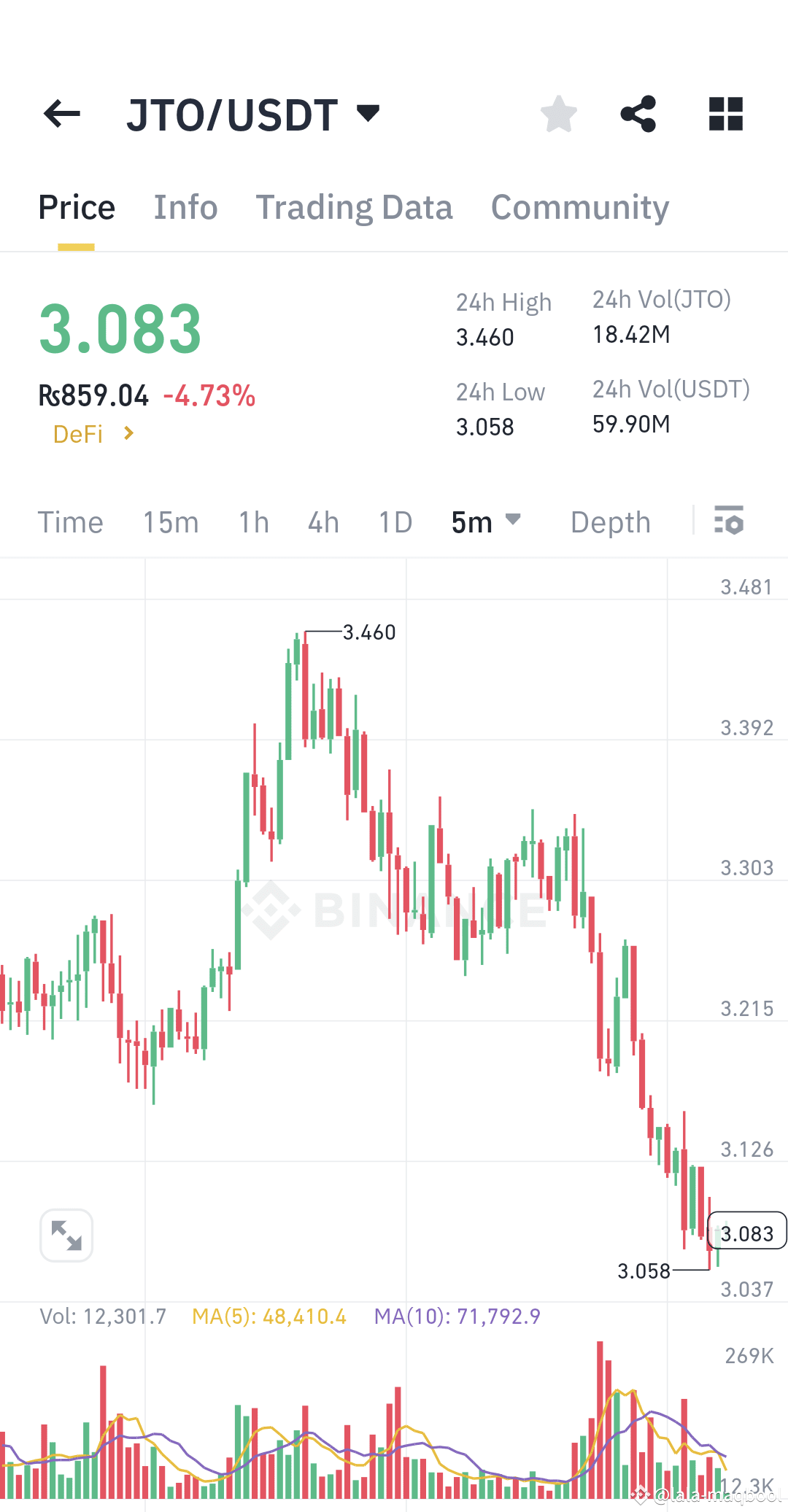Open the Trading Data tab
The height and width of the screenshot is (1512, 788).
point(355,207)
